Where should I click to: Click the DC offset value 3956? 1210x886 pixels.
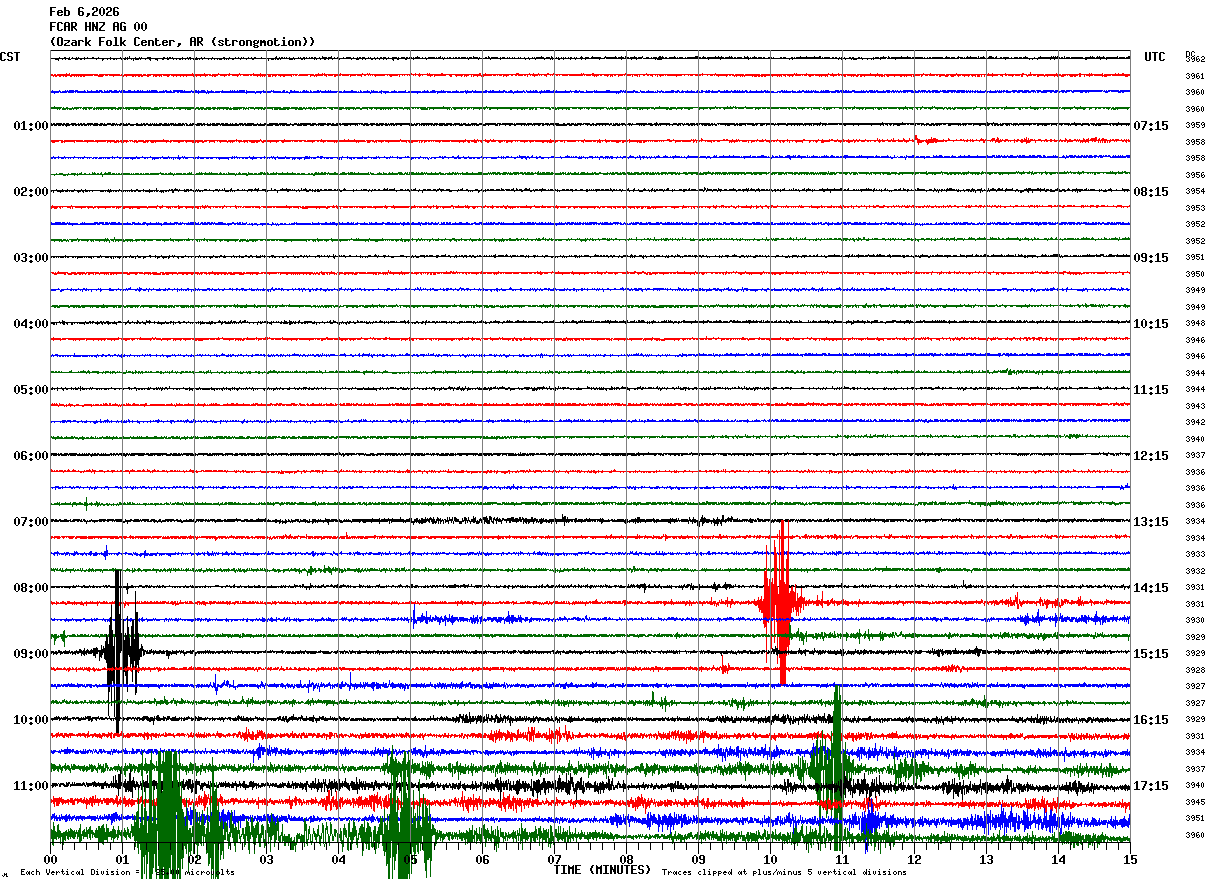point(1195,175)
